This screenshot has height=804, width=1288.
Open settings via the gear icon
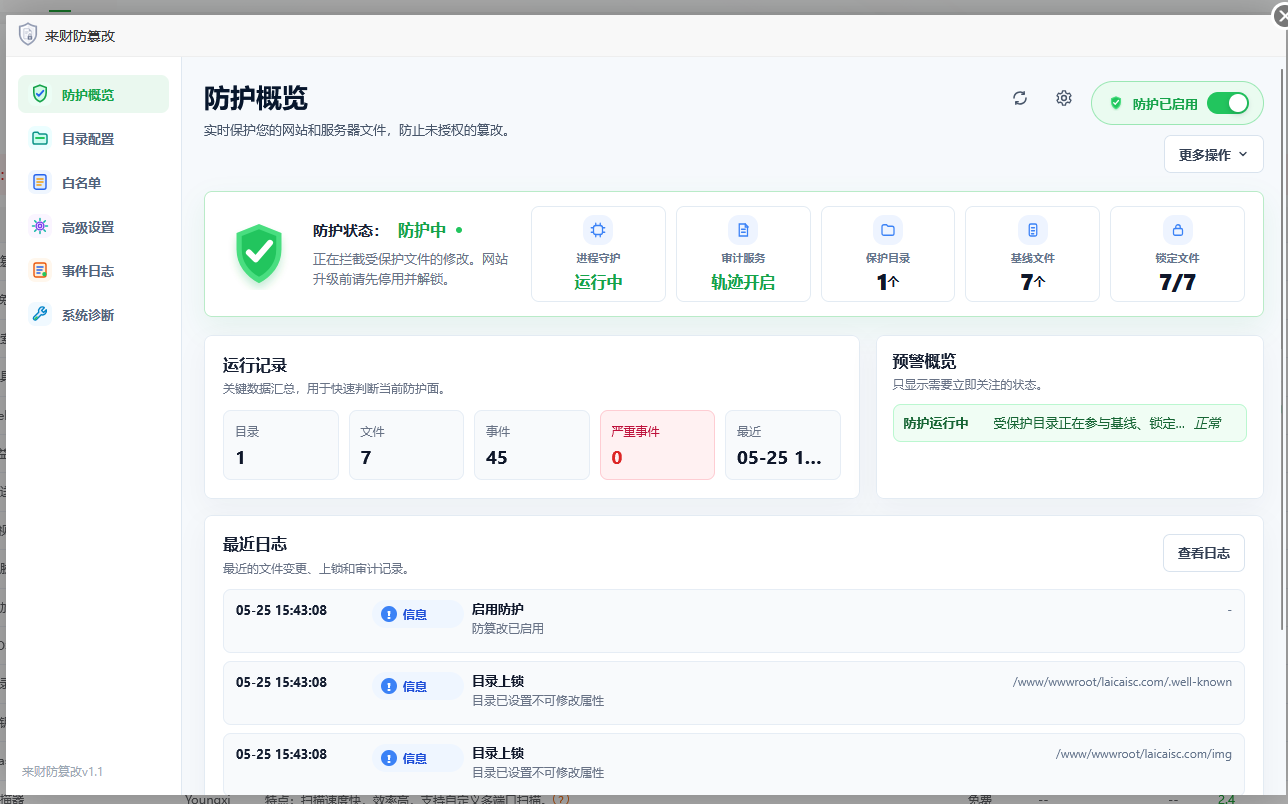pos(1064,98)
